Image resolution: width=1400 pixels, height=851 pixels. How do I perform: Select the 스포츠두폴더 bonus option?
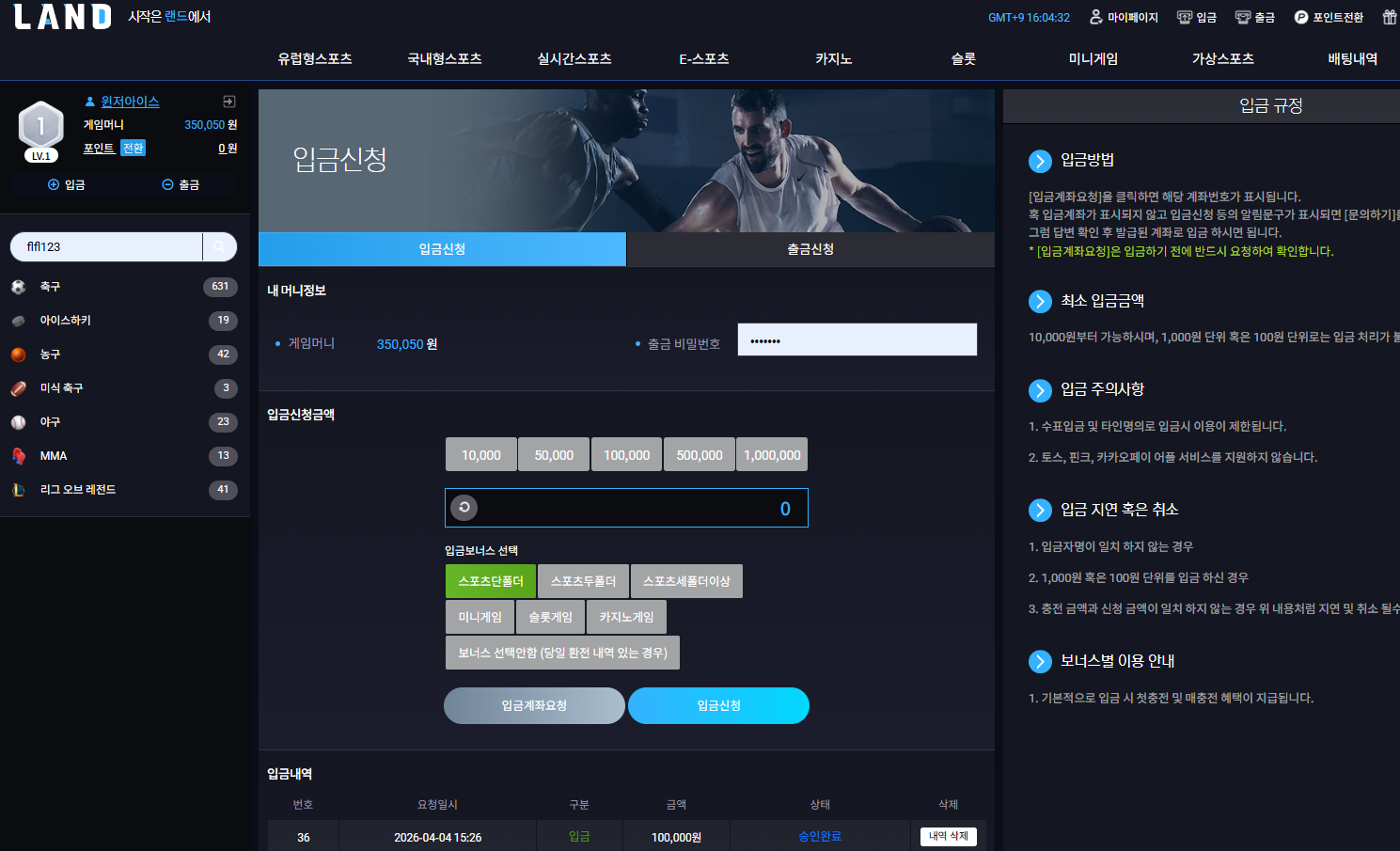(583, 581)
